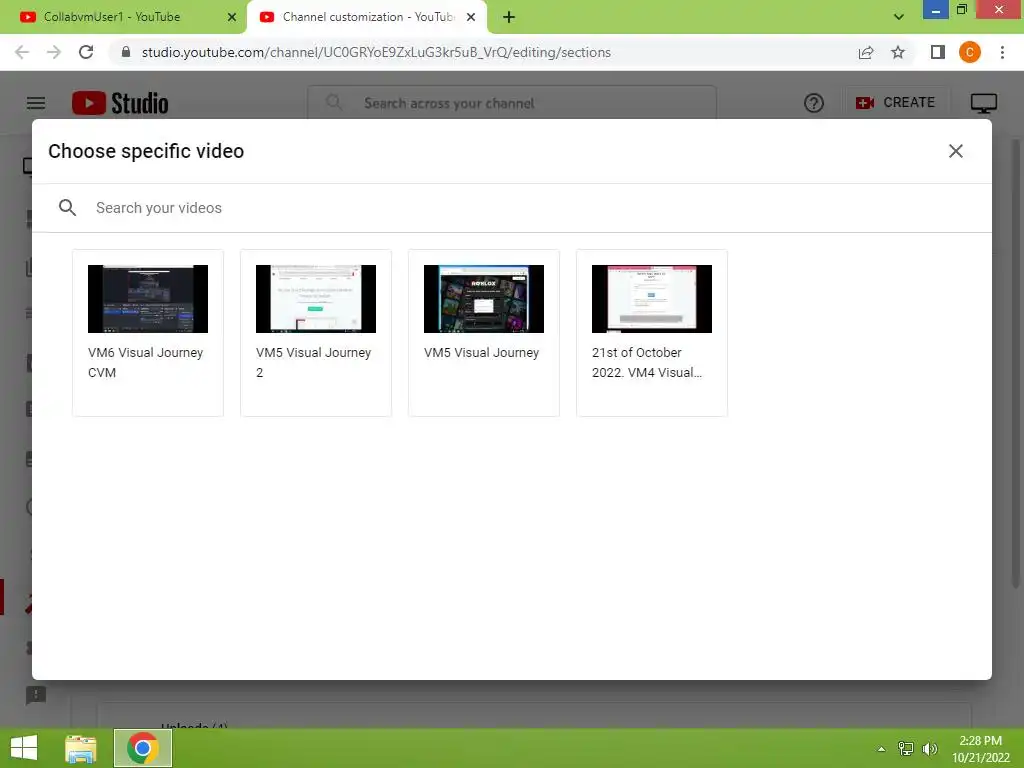Open the Chrome three-dot menu
The image size is (1024, 768).
point(1002,52)
